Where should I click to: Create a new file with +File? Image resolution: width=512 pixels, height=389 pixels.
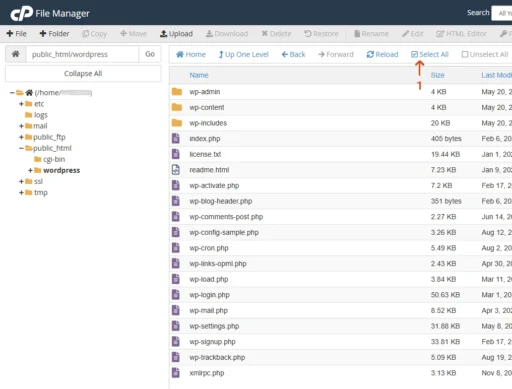click(x=16, y=34)
